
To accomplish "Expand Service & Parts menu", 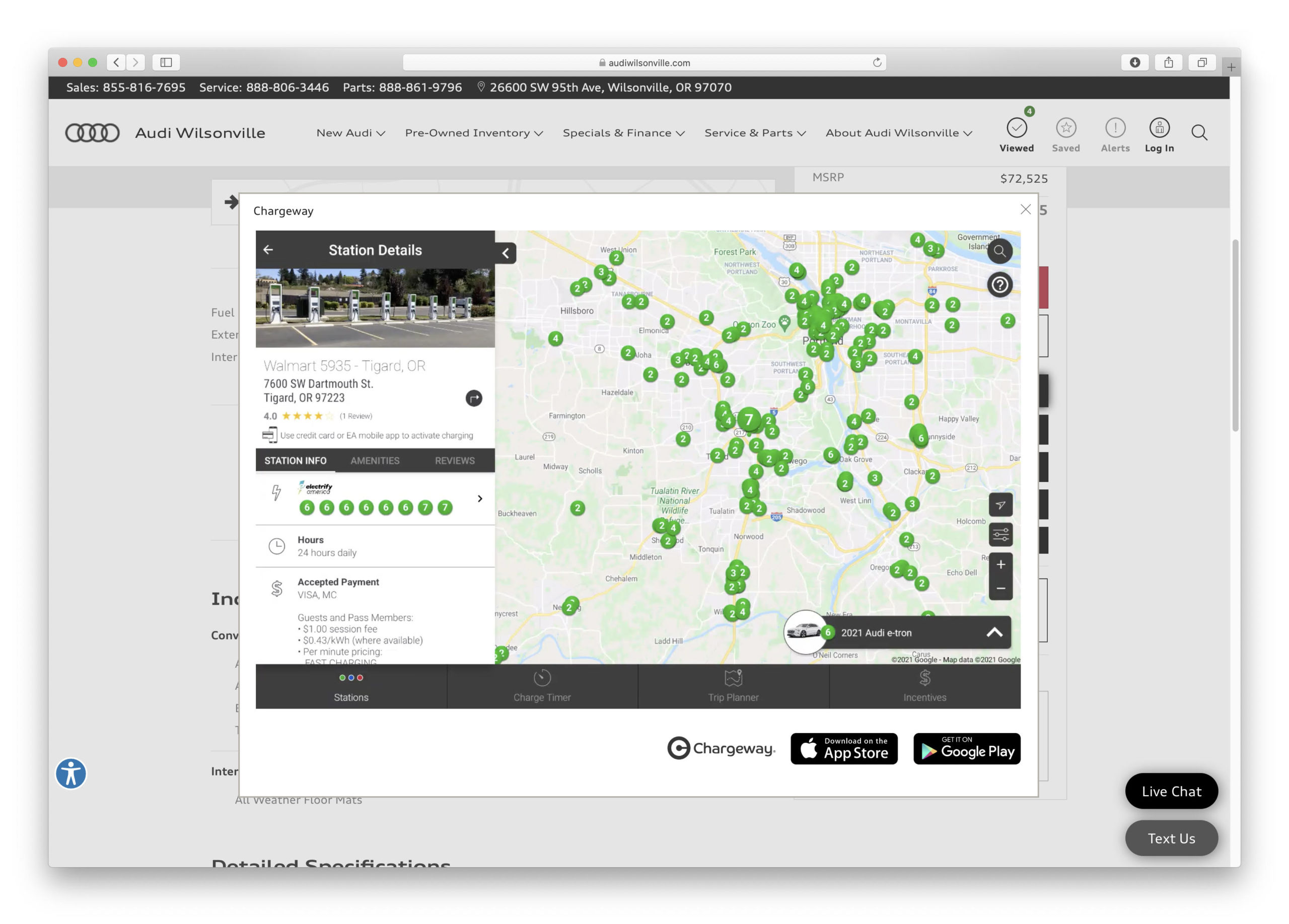I will pos(755,132).
